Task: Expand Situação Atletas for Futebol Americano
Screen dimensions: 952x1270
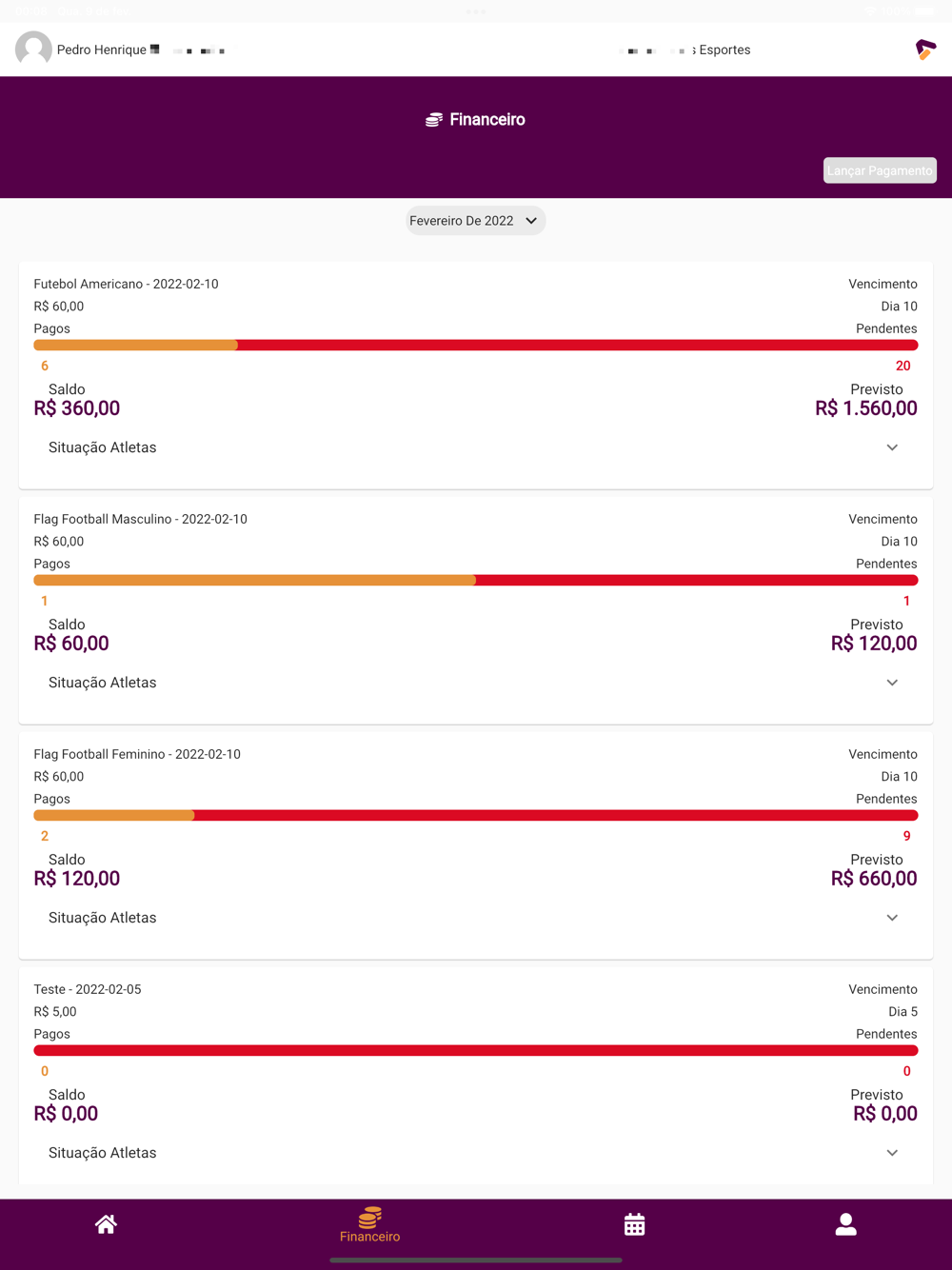Action: 892,447
